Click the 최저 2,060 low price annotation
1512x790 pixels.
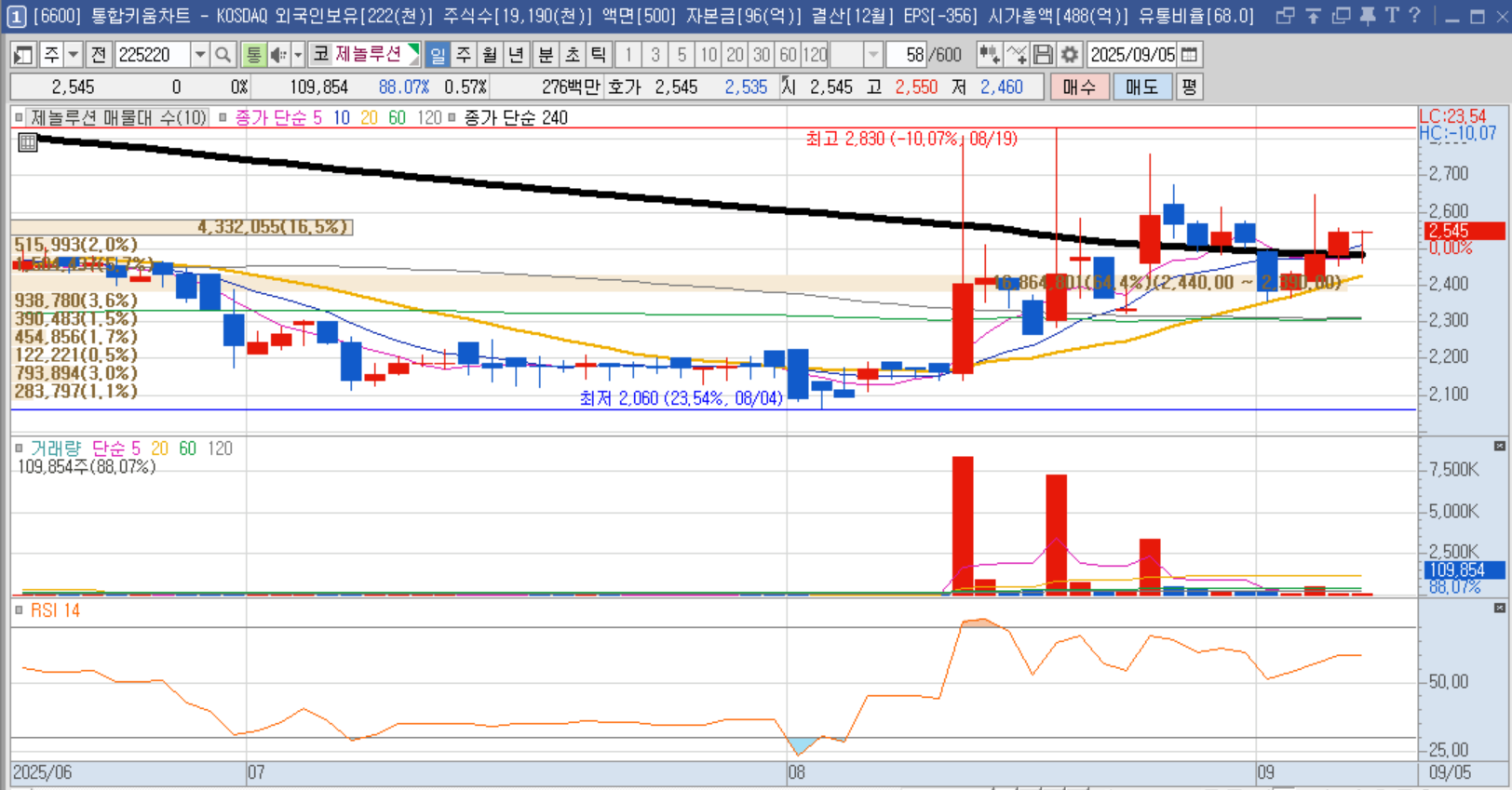tap(682, 398)
